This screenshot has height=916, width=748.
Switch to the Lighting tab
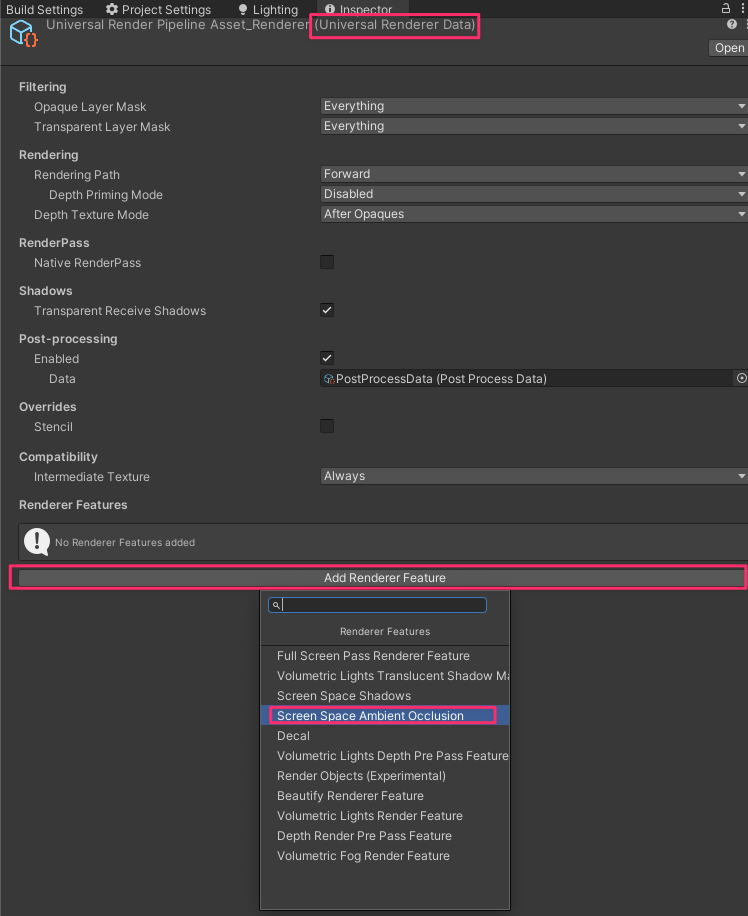267,9
